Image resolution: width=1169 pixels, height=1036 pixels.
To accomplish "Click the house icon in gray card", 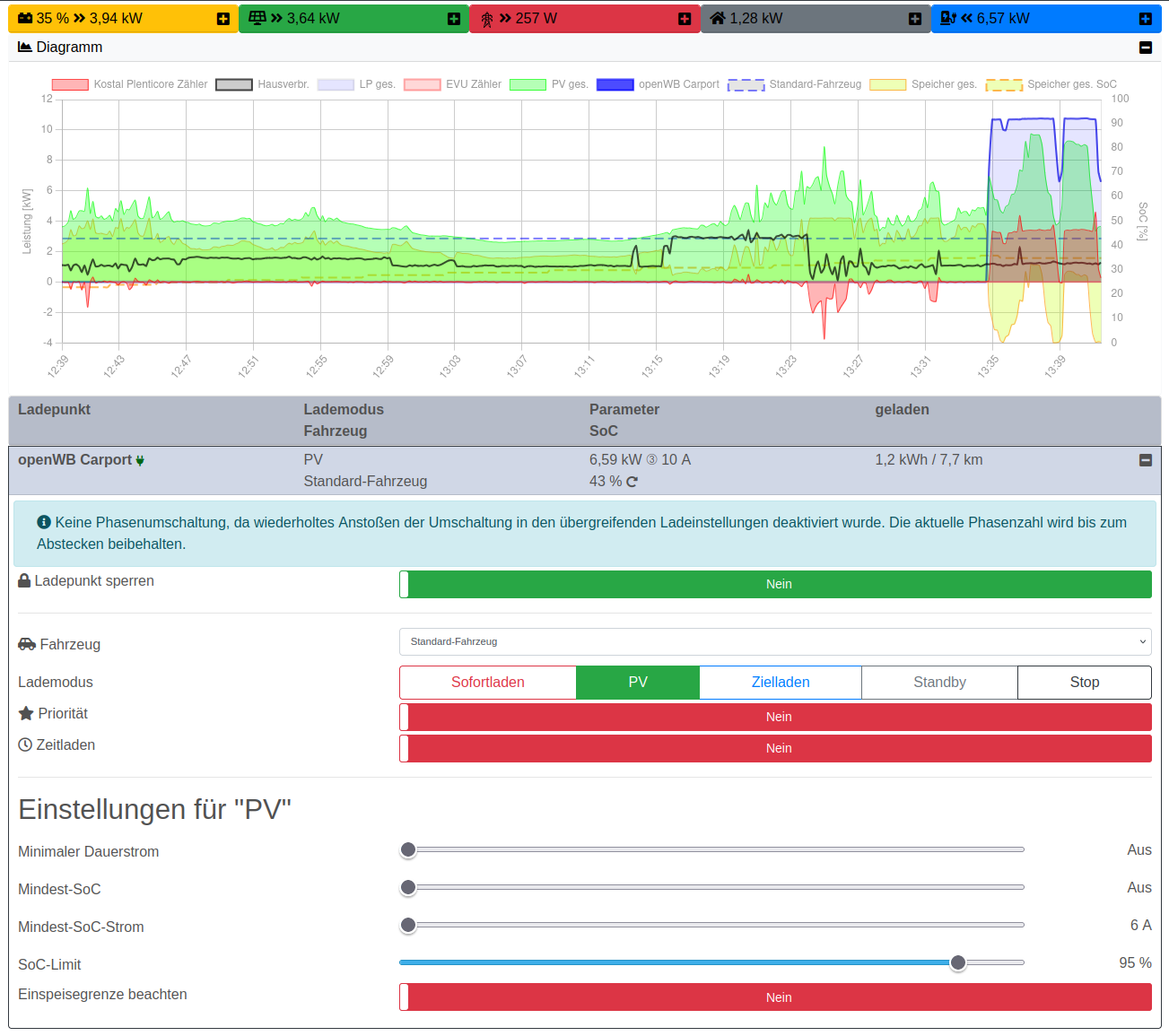I will (718, 18).
